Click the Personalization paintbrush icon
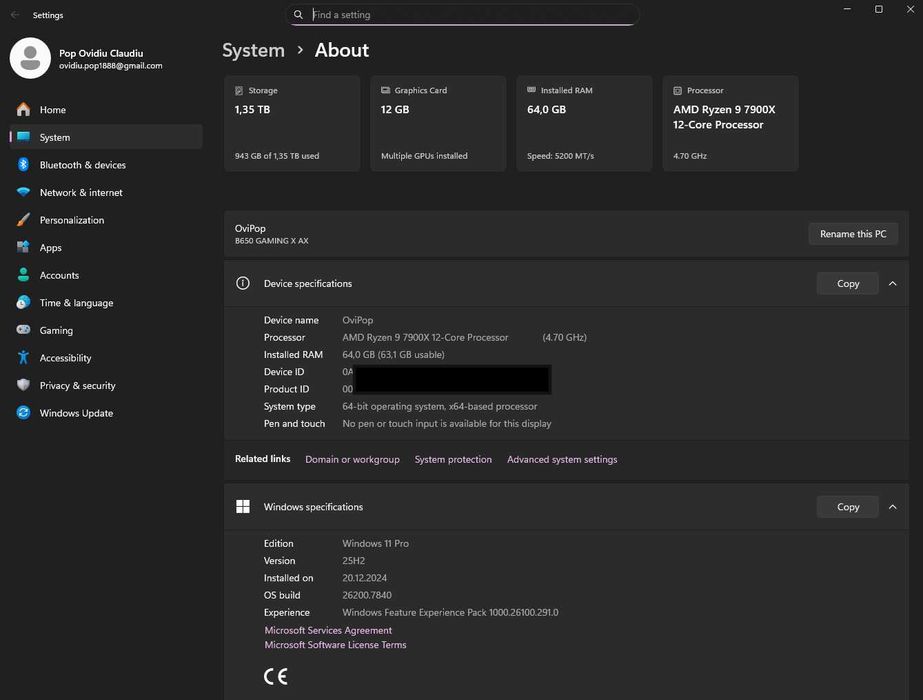Image resolution: width=923 pixels, height=700 pixels. pyautogui.click(x=24, y=220)
